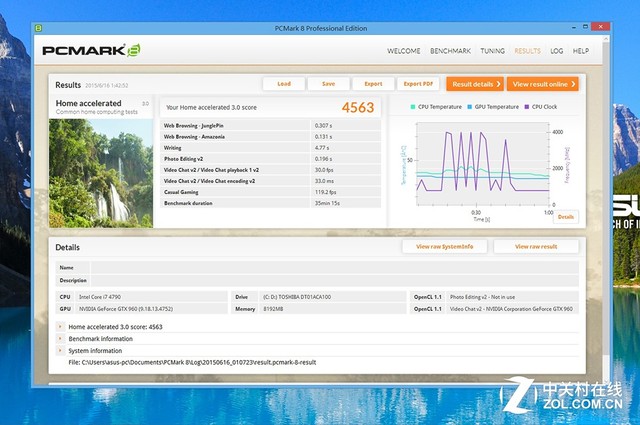Click the Photo Editing v2 row
Viewport: 640px width, 425px height.
click(271, 158)
